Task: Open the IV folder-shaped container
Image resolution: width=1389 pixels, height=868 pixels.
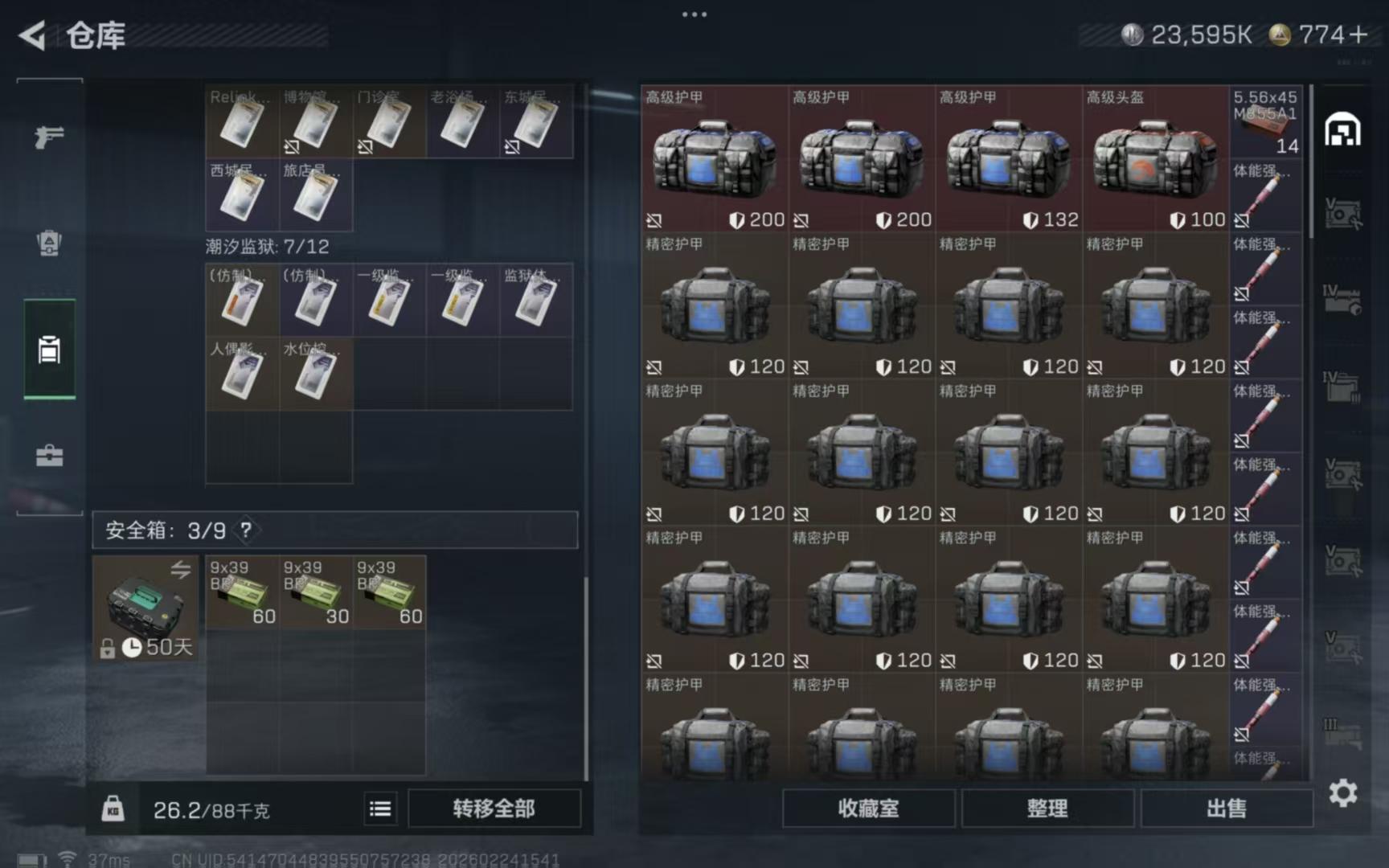Action: point(1342,386)
